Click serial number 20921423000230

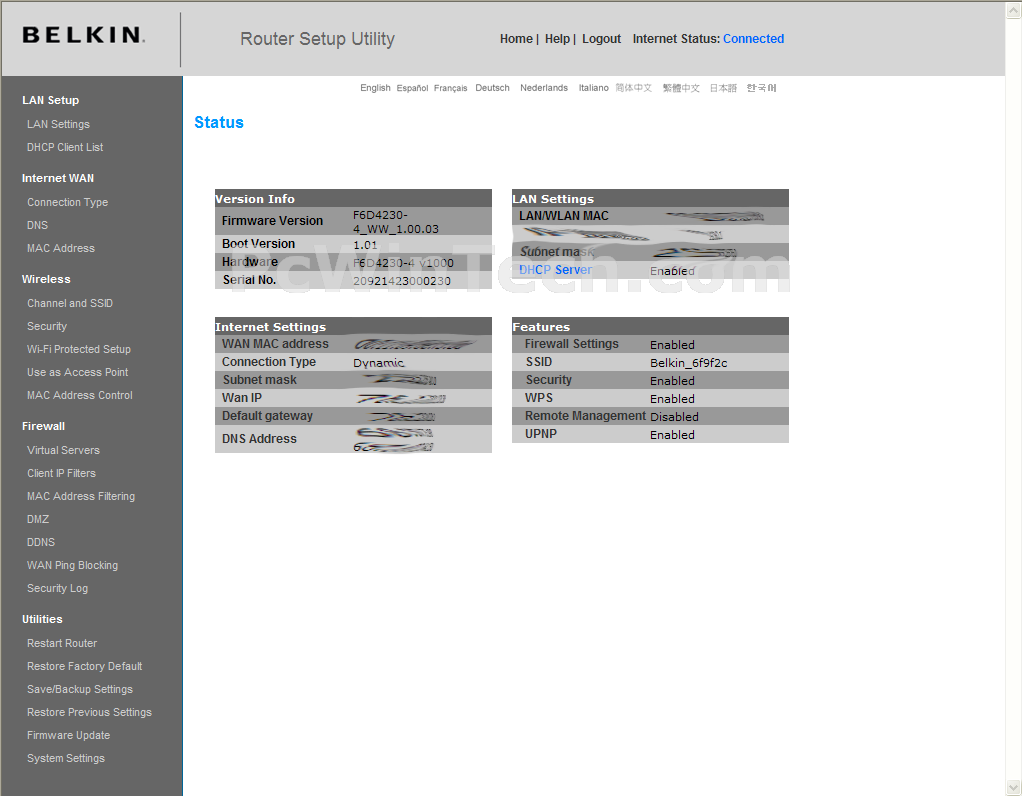click(x=402, y=281)
